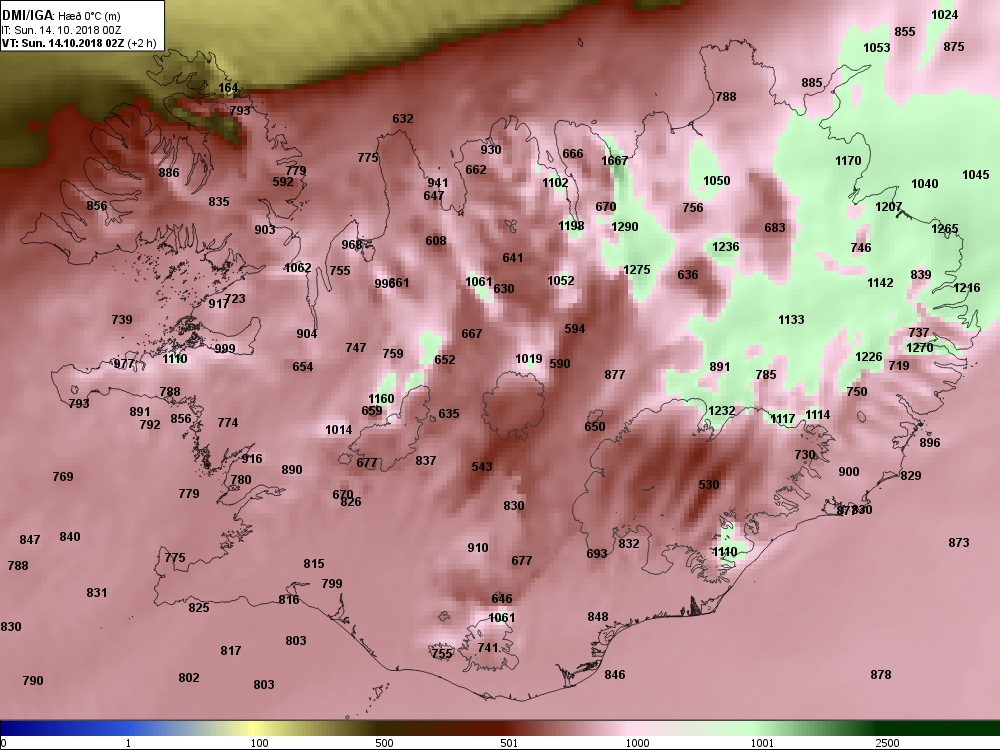The width and height of the screenshot is (1000, 750).
Task: Click the 941 value on the map
Action: [x=438, y=183]
